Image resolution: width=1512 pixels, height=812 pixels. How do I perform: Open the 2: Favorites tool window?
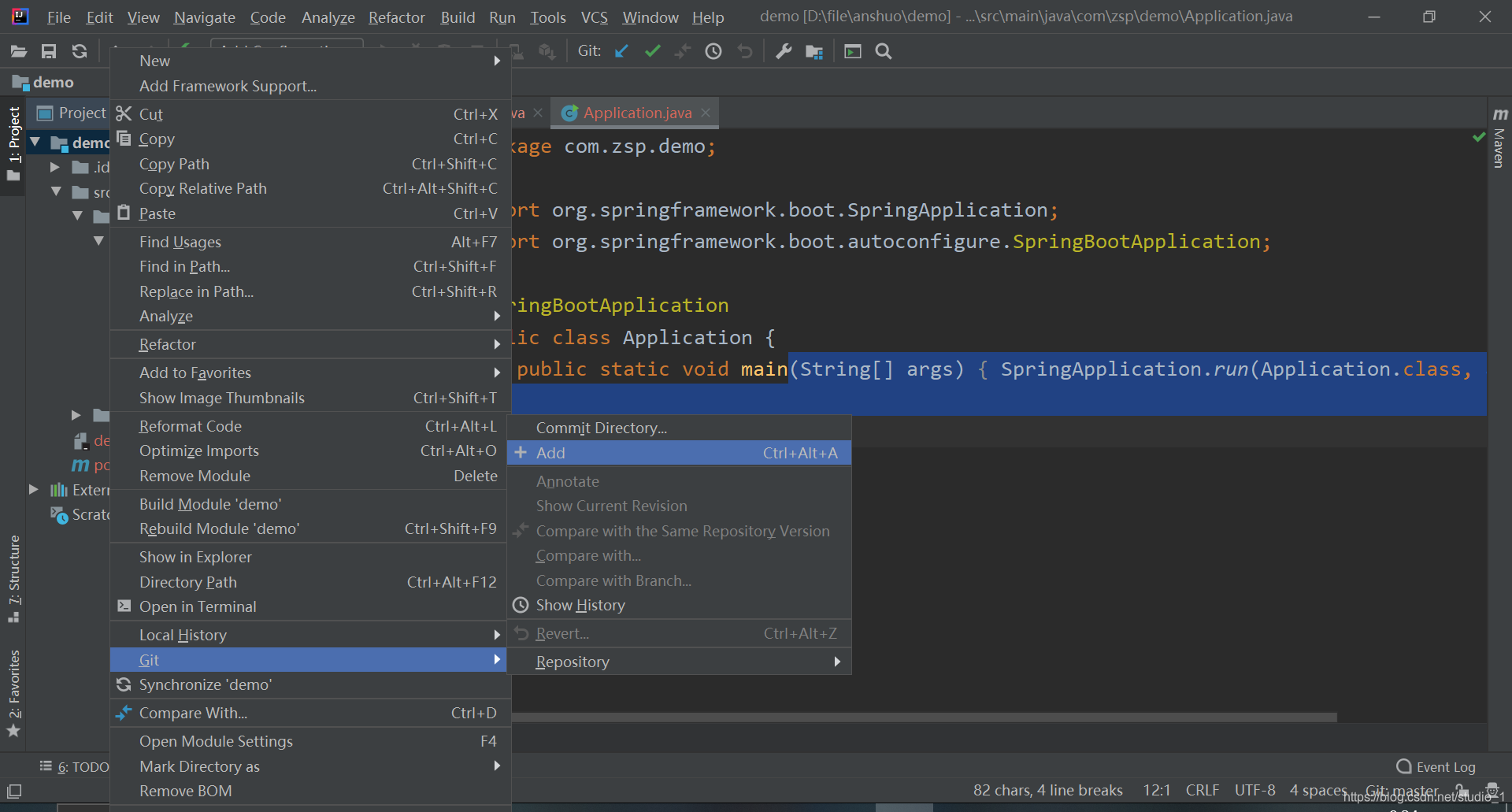[x=14, y=693]
